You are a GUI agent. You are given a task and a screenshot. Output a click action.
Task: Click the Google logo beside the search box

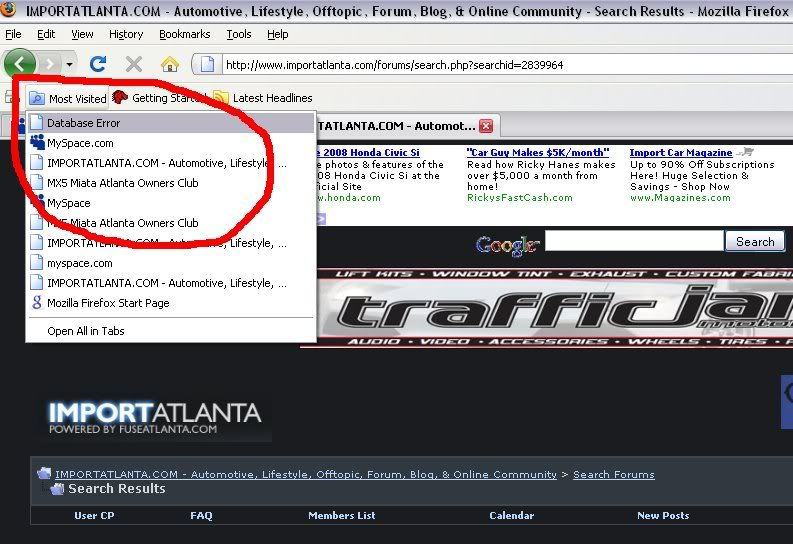507,243
